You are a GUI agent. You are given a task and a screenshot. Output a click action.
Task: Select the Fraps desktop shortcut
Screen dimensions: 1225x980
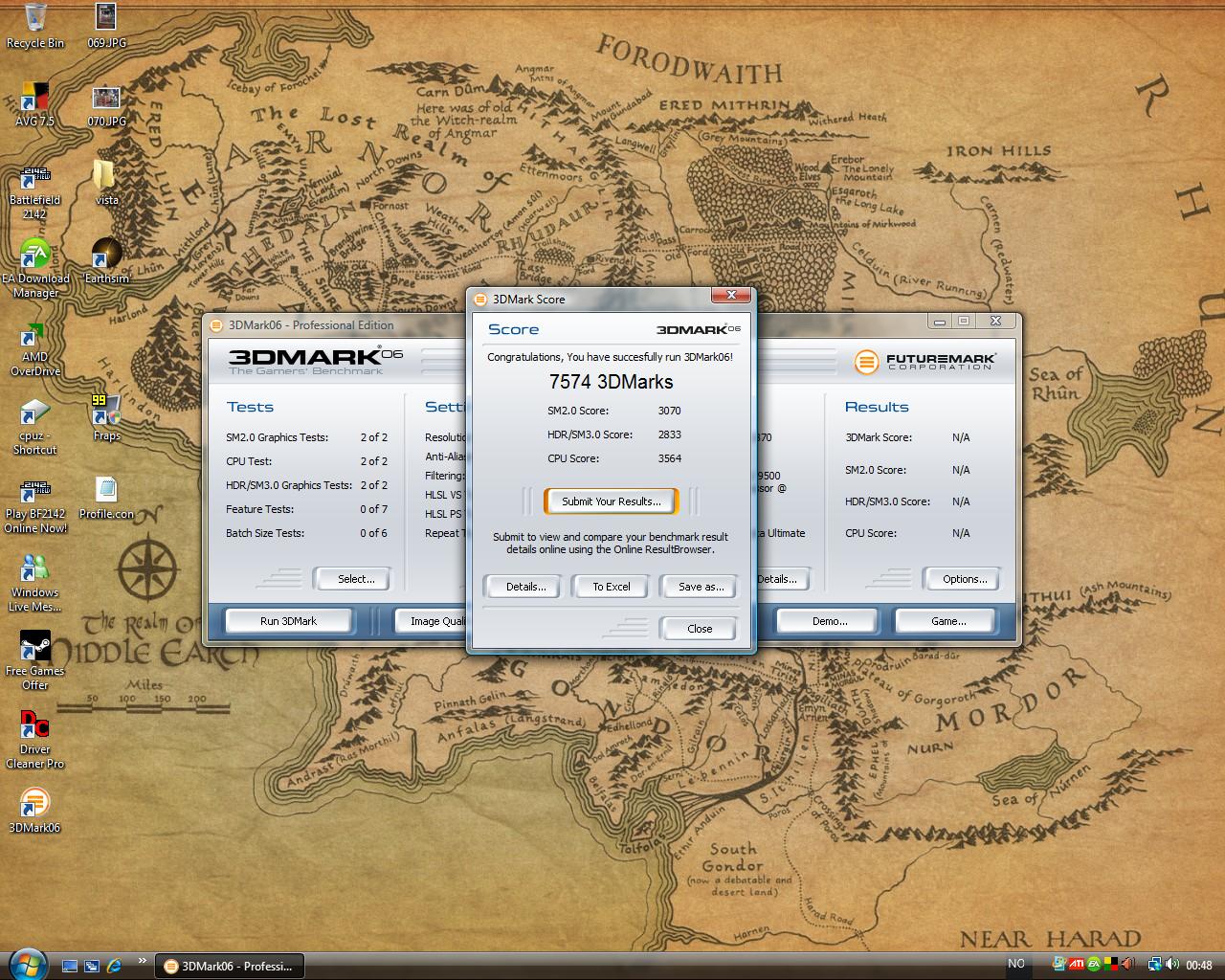click(x=106, y=418)
